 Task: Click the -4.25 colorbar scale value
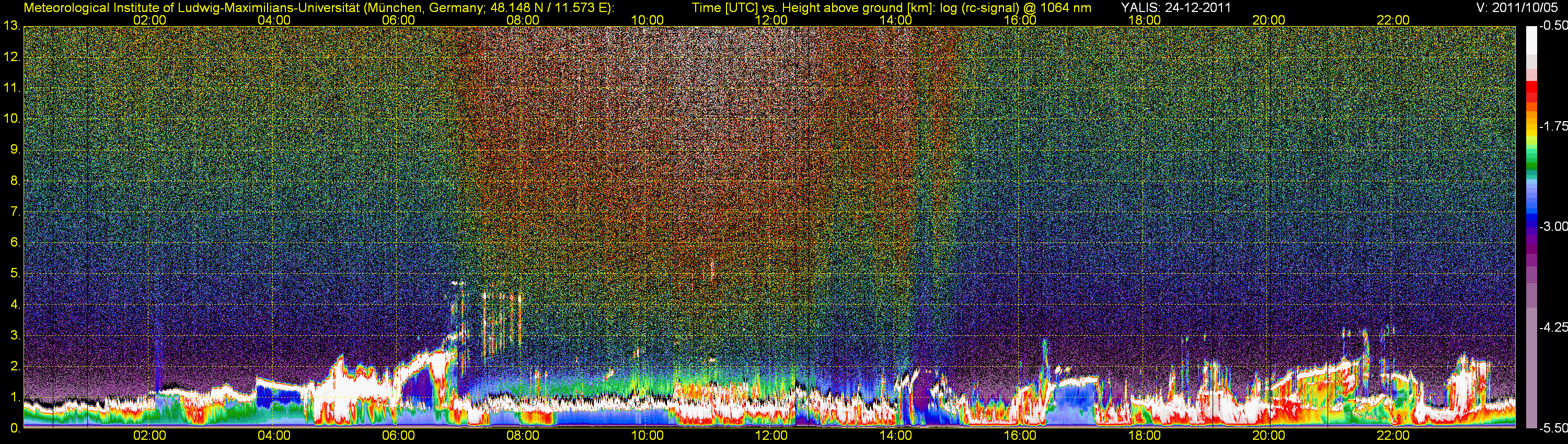(x=1553, y=327)
